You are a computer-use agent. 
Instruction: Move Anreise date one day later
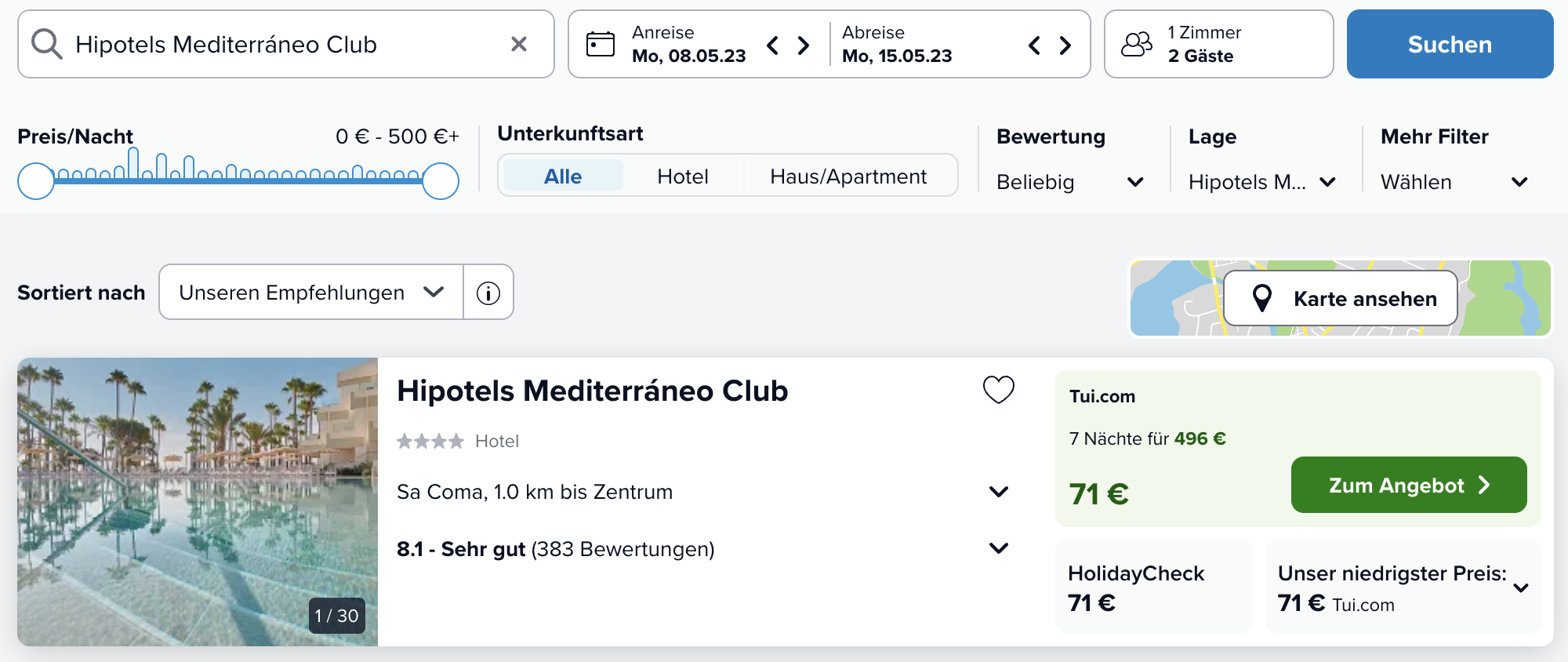[804, 45]
